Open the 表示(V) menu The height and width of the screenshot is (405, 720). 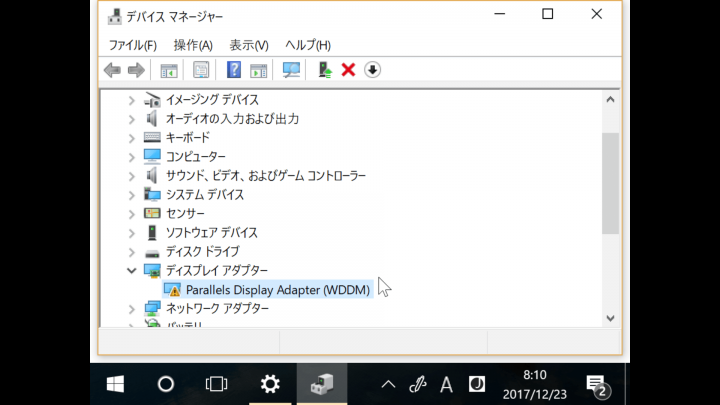[x=249, y=45]
